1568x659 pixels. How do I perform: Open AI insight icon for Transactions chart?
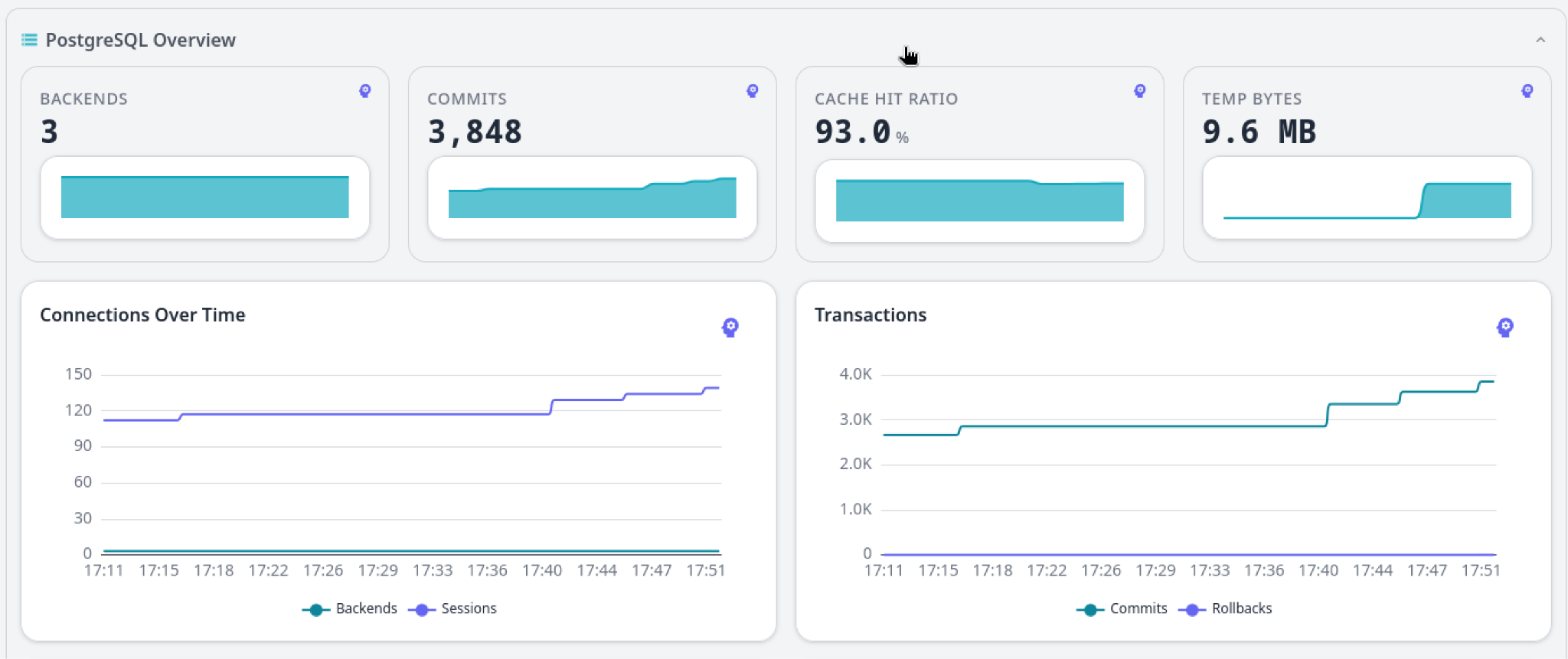tap(1505, 328)
